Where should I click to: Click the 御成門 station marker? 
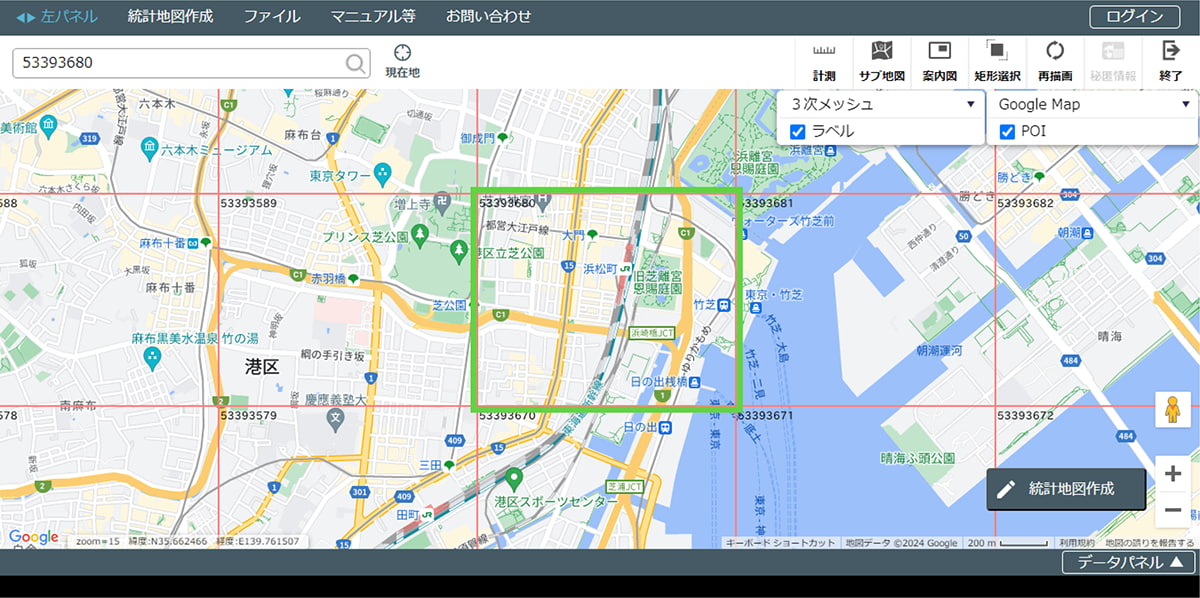[x=503, y=137]
